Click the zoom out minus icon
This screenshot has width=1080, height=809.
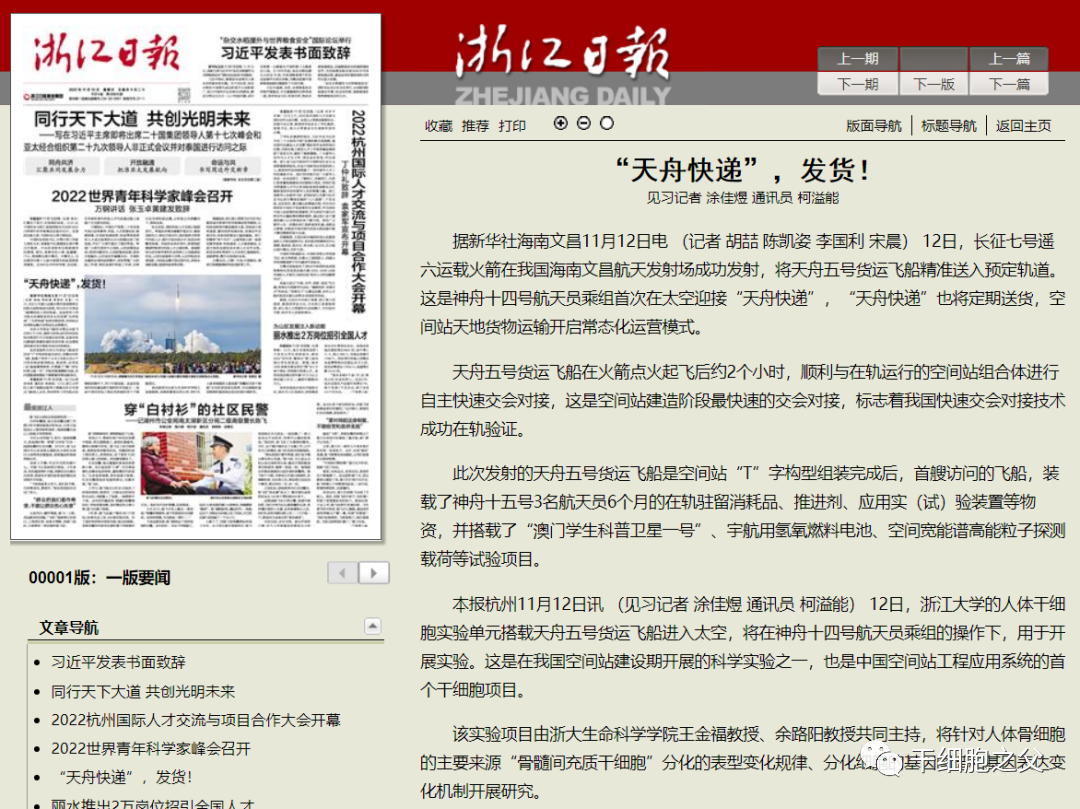(x=584, y=123)
